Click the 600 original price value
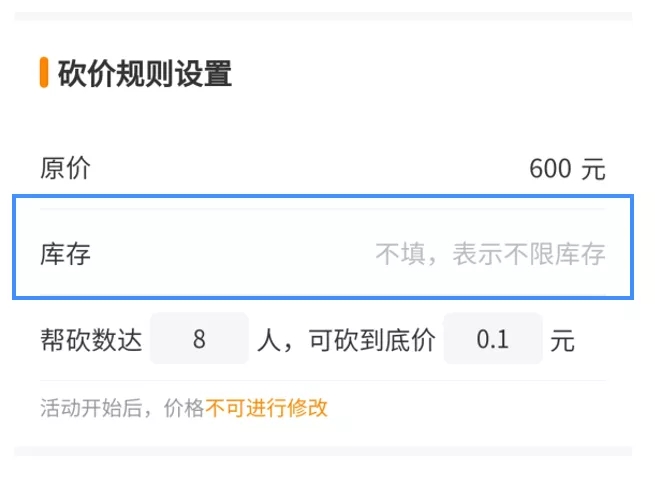 click(549, 169)
